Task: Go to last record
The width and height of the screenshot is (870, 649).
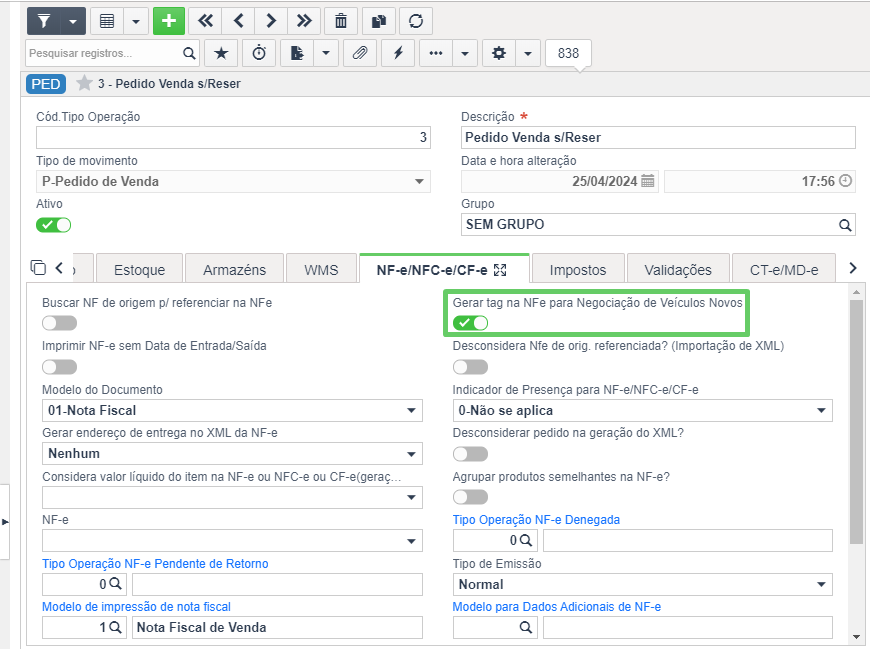Action: coord(304,21)
